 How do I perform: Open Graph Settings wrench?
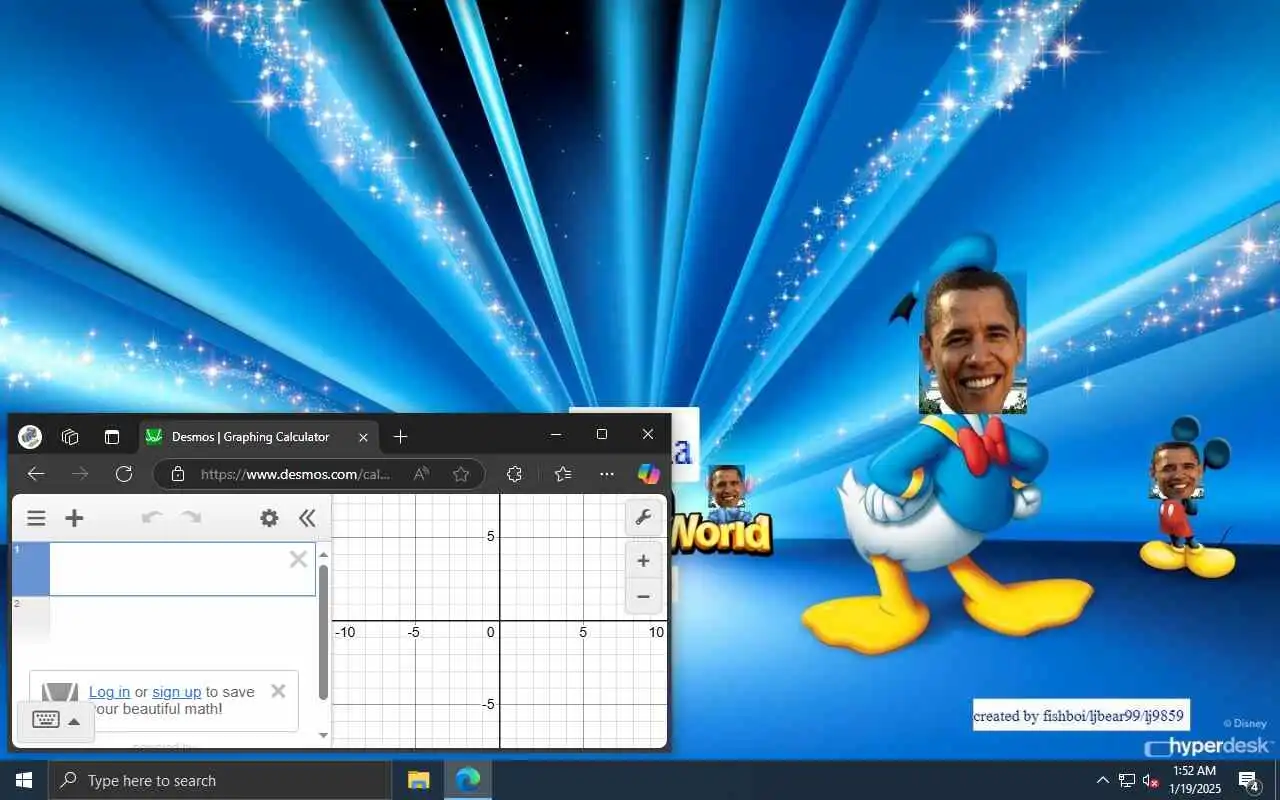[x=643, y=517]
